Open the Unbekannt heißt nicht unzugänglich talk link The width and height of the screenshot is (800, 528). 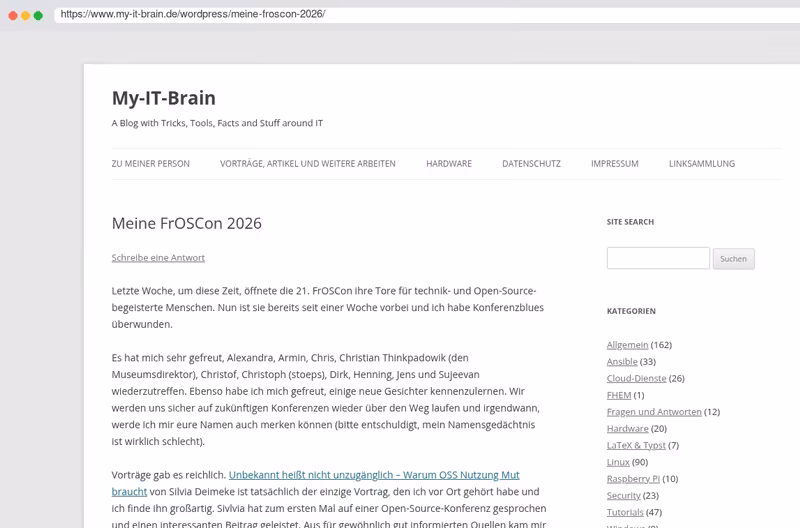point(374,475)
